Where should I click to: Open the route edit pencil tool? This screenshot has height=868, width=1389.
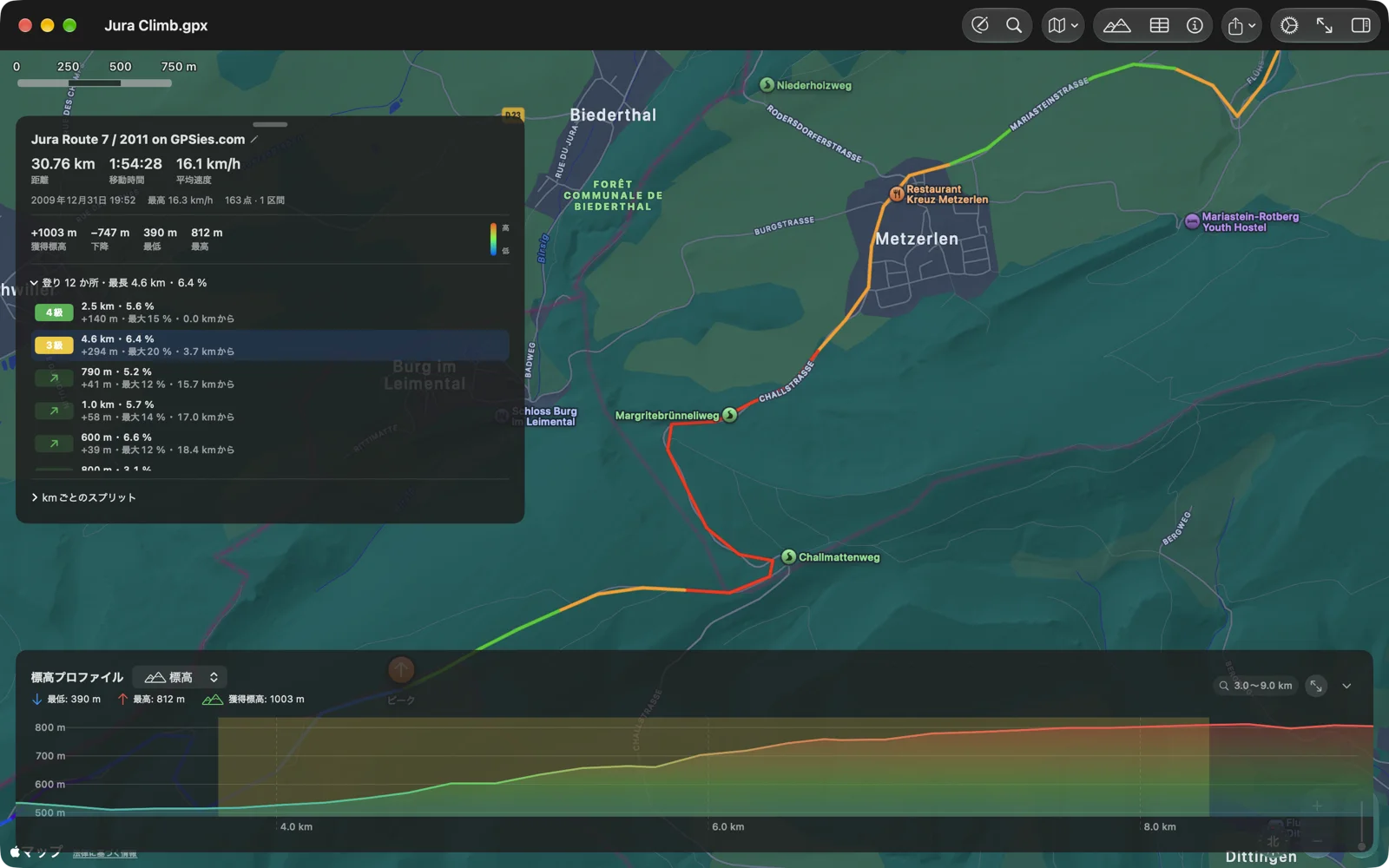[x=980, y=25]
